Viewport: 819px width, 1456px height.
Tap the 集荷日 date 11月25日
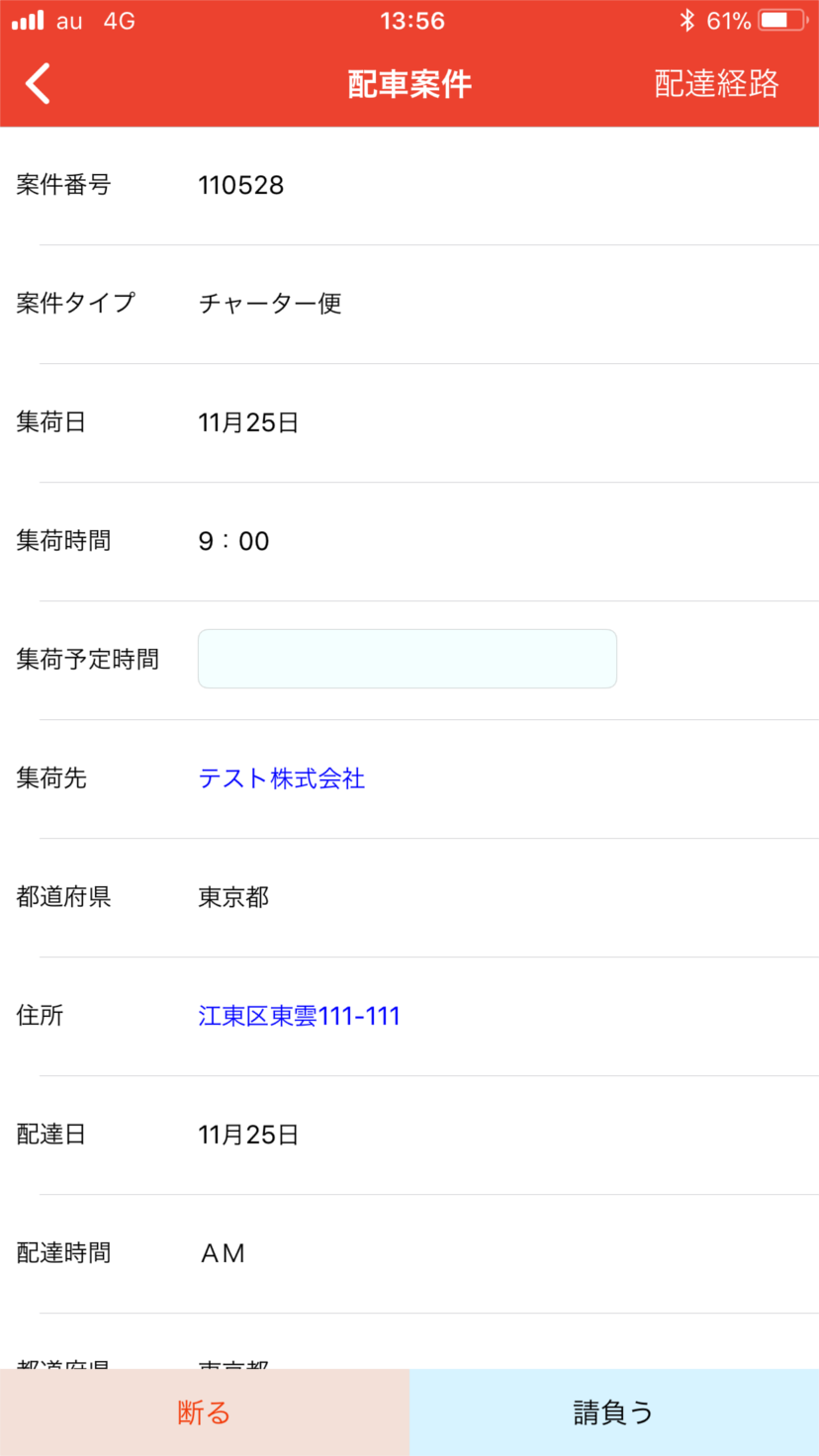(x=248, y=422)
